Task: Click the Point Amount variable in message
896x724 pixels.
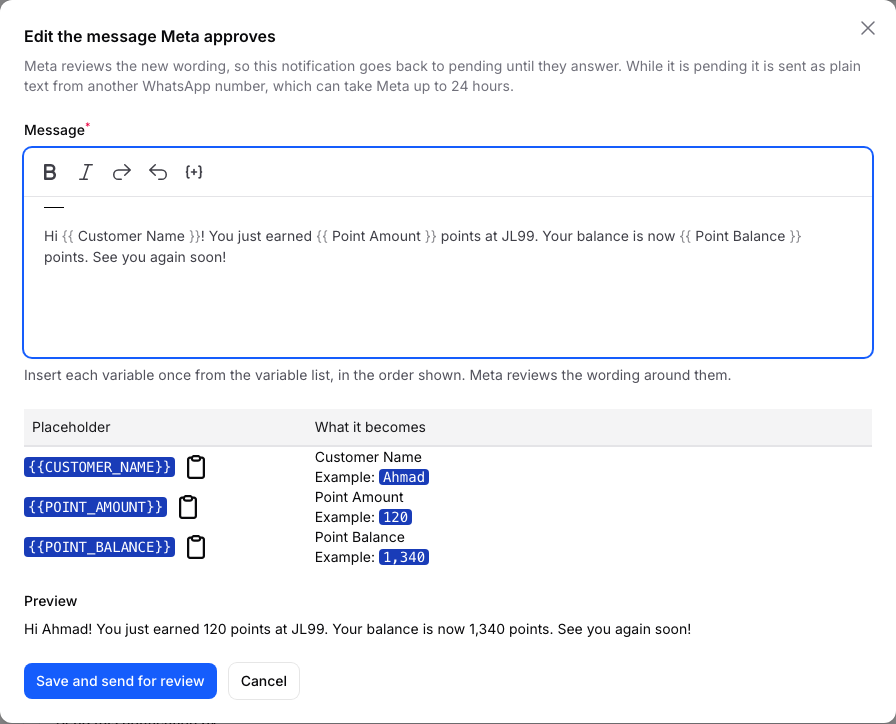Action: (376, 236)
